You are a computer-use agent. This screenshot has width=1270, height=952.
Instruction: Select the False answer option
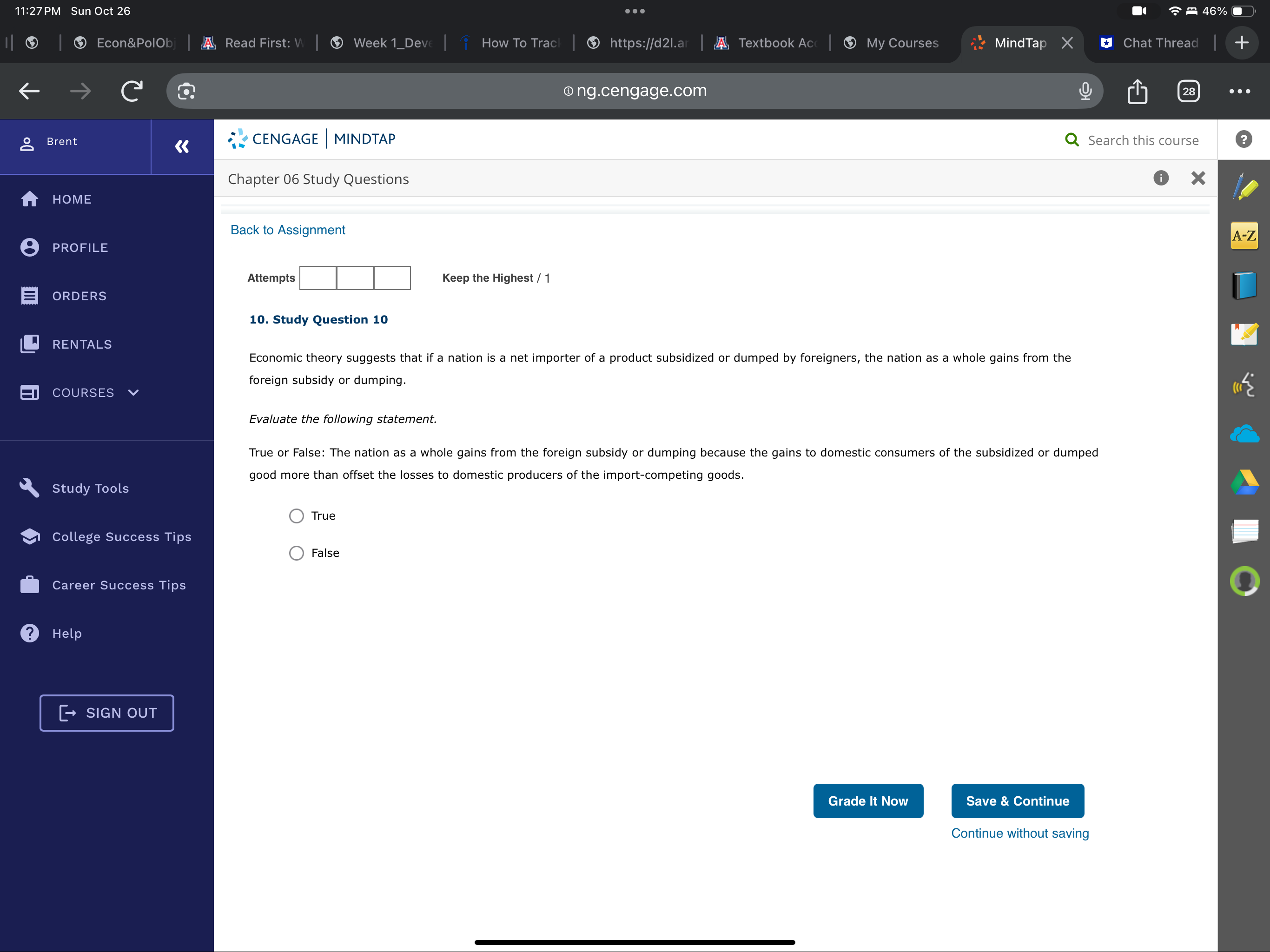[x=296, y=553]
